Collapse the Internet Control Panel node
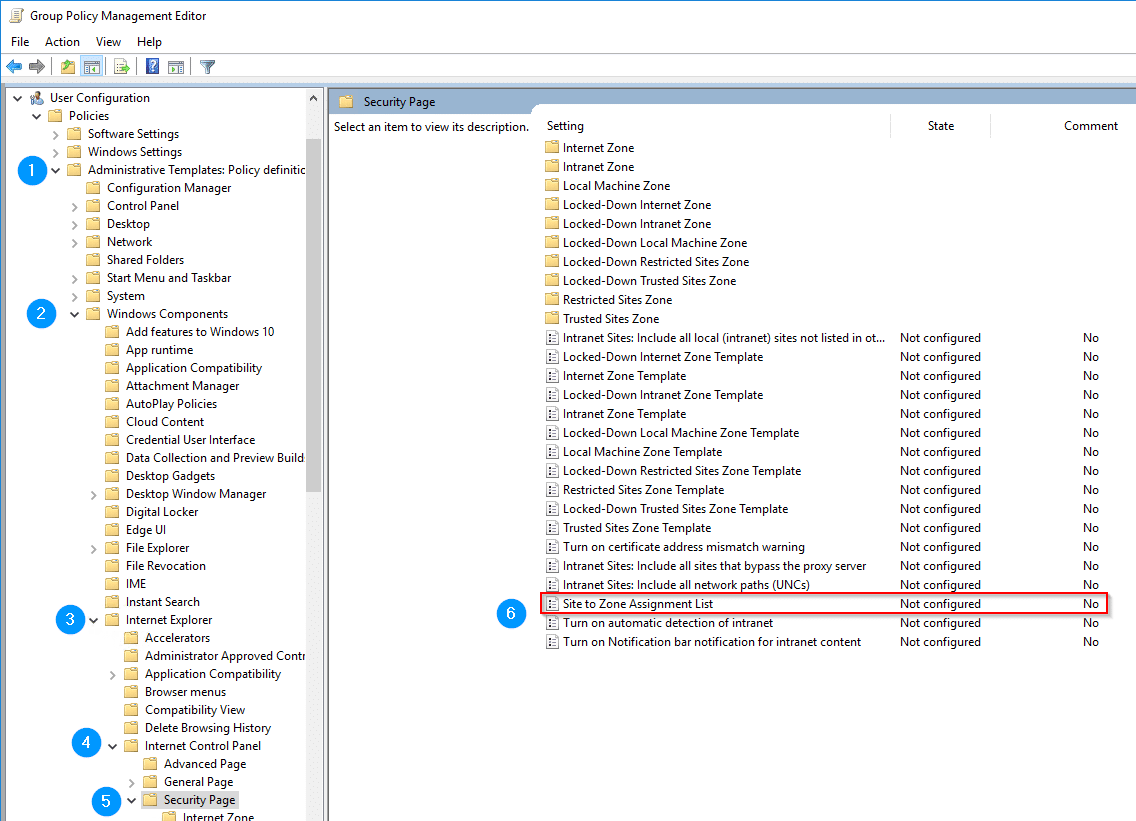This screenshot has height=821, width=1136. (x=112, y=746)
